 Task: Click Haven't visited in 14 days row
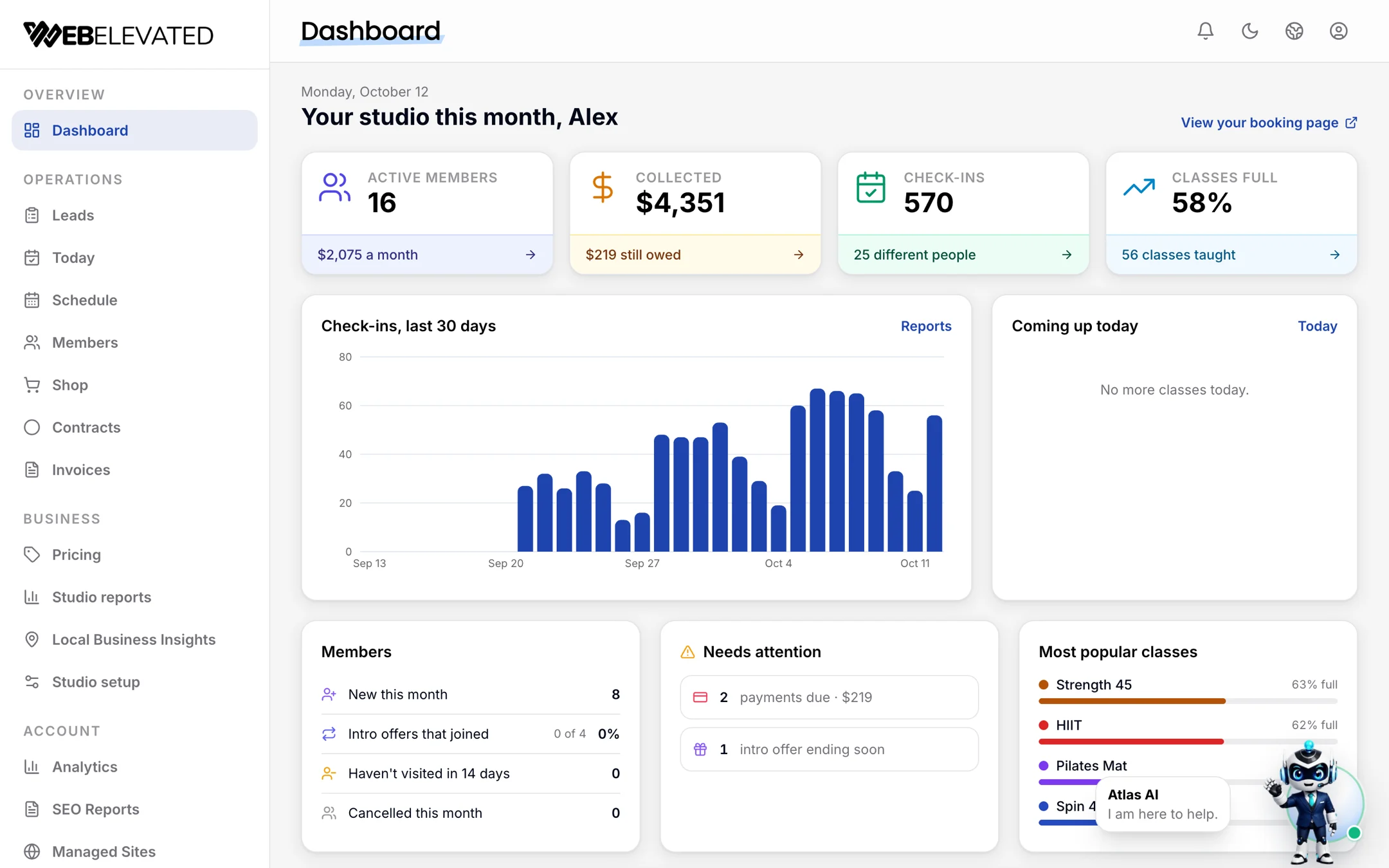pyautogui.click(x=470, y=773)
